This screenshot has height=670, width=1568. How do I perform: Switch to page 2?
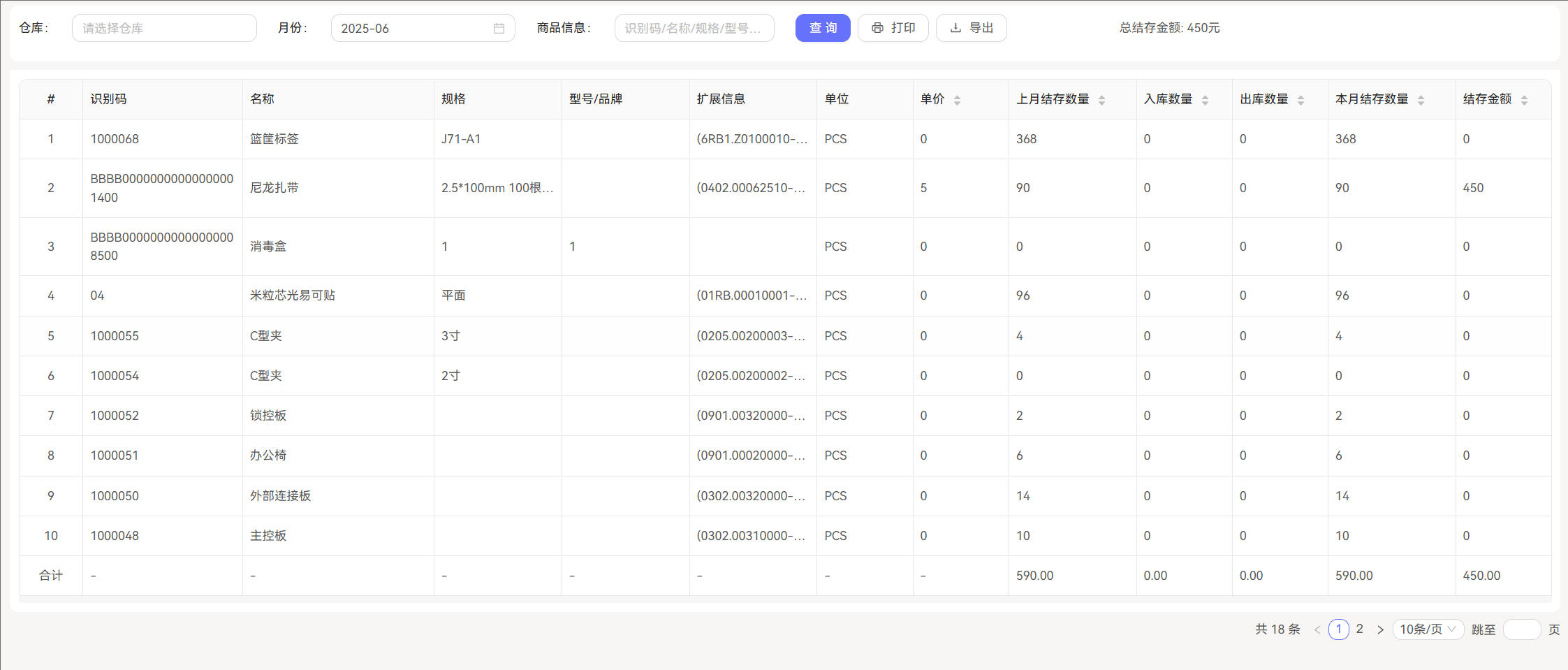pyautogui.click(x=1359, y=629)
